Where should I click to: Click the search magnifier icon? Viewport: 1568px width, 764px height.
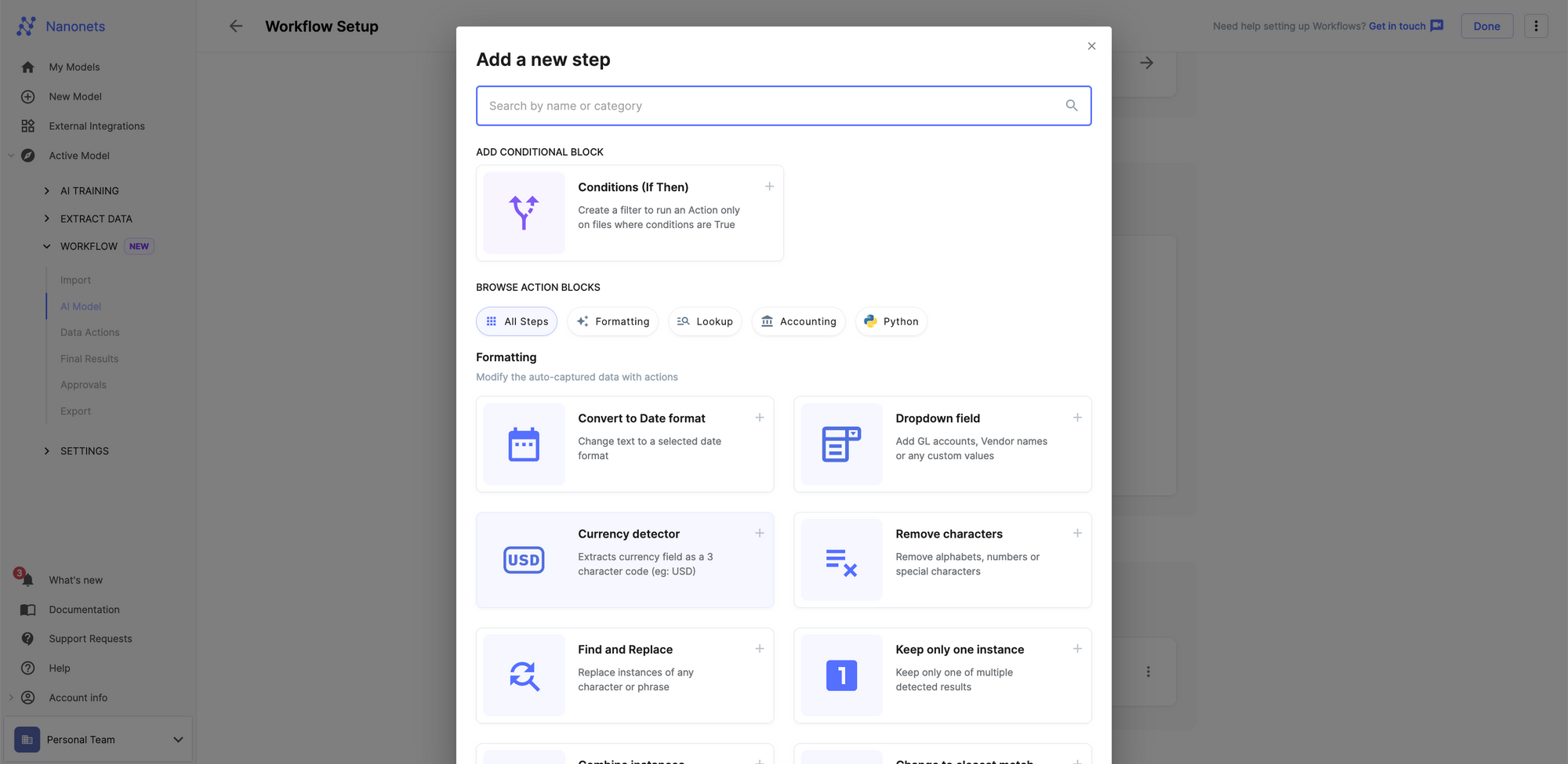pyautogui.click(x=1072, y=106)
